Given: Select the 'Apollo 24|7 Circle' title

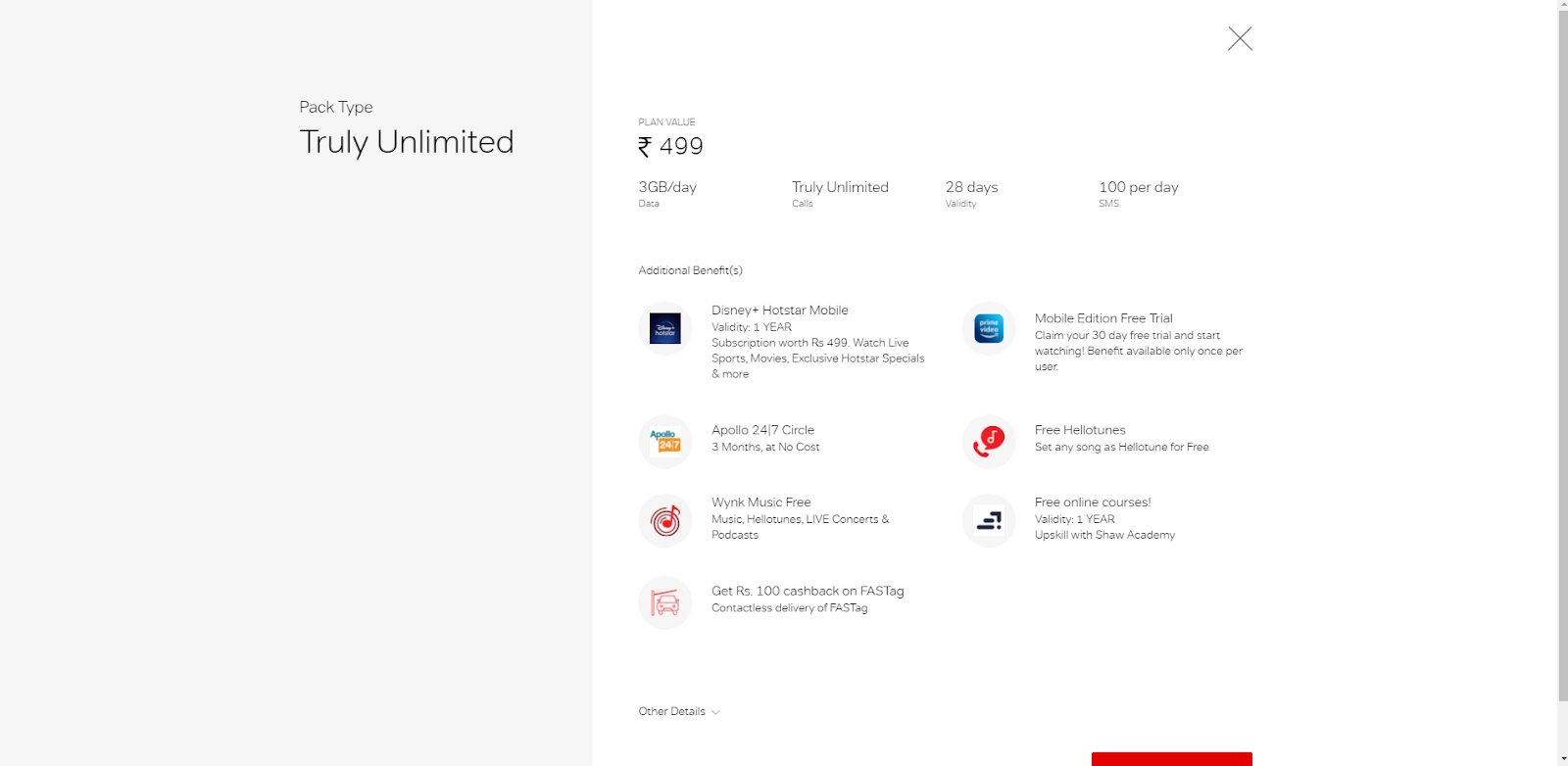Looking at the screenshot, I should coord(762,430).
